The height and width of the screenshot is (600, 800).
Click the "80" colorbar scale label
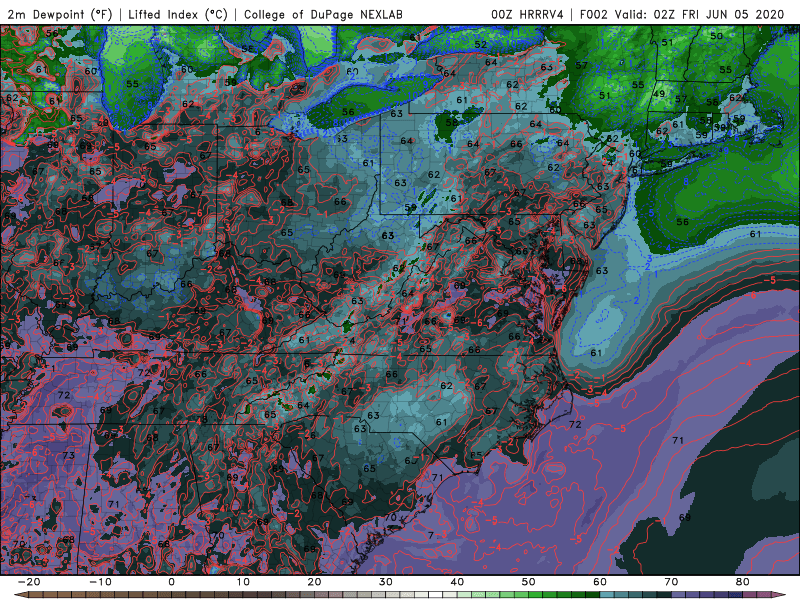(743, 582)
